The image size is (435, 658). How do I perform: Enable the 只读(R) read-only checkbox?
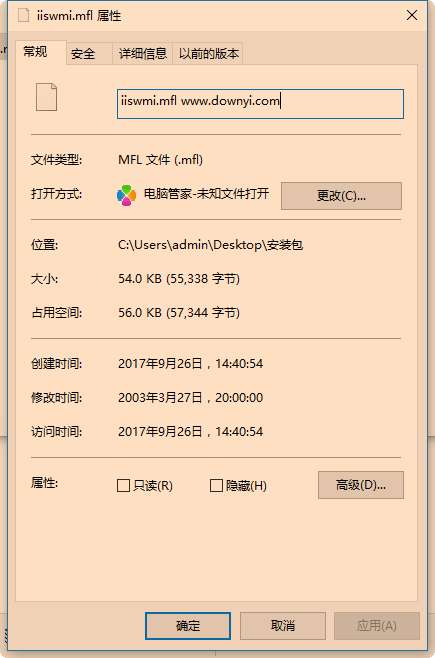[123, 486]
